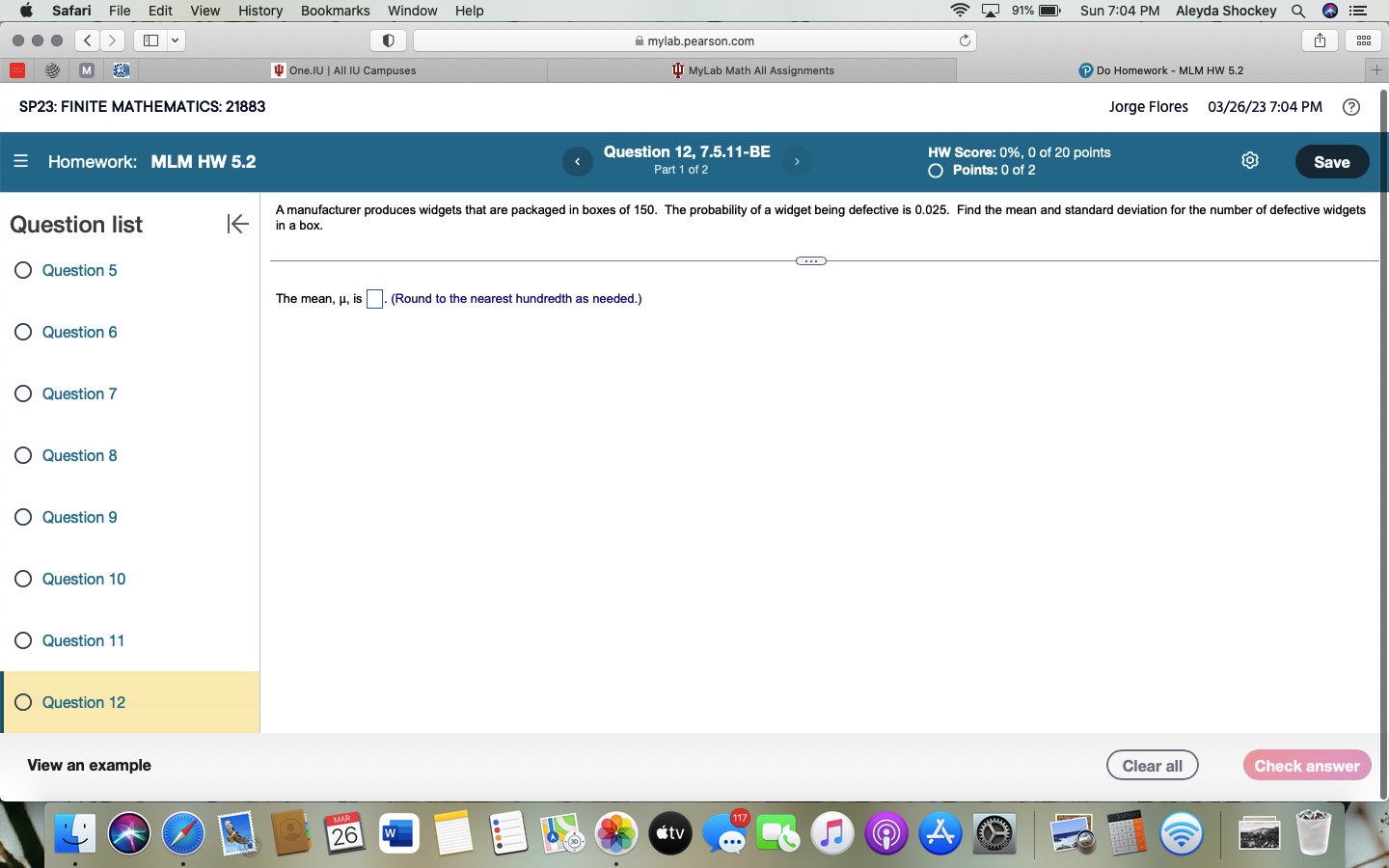Click the Points circle in the score area

tap(935, 171)
